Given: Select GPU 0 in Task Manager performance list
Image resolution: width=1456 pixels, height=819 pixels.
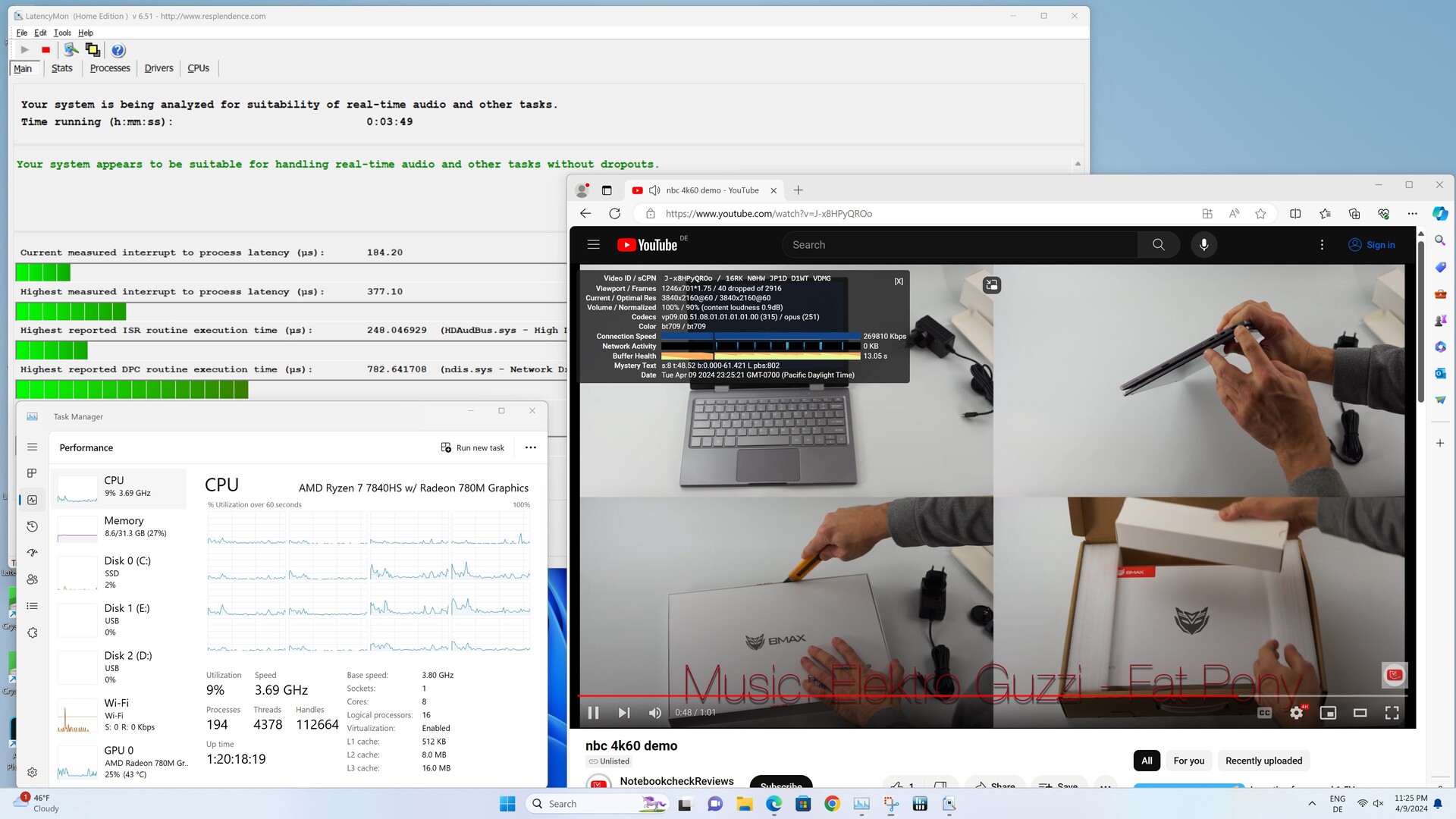Looking at the screenshot, I should point(119,761).
